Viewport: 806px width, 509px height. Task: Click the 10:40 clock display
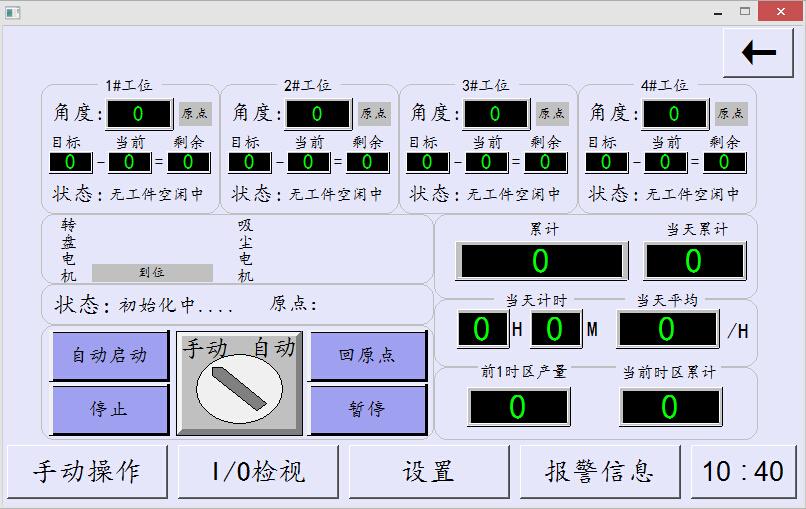743,471
